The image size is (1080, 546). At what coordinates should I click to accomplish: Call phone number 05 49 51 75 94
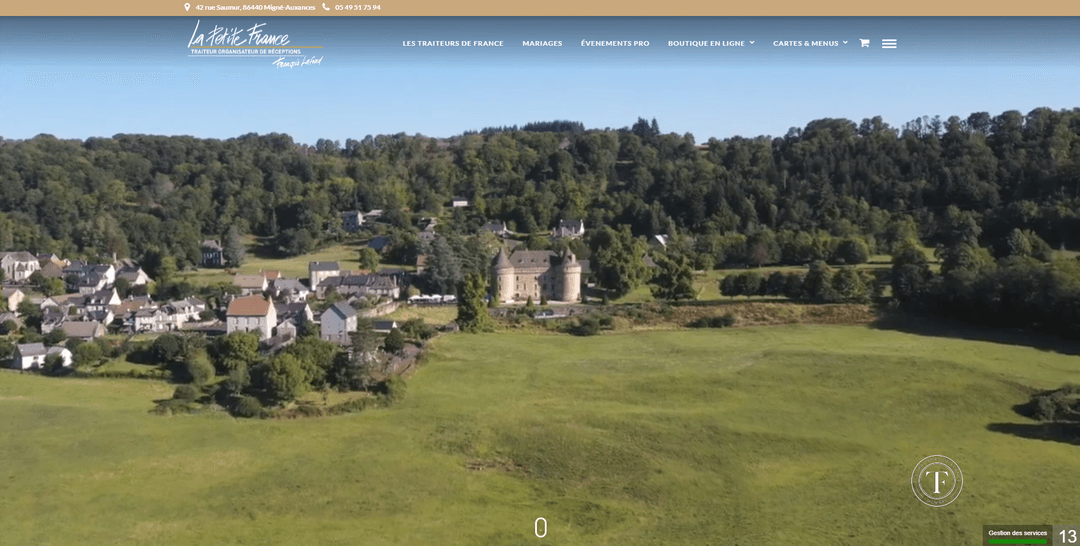[x=357, y=7]
